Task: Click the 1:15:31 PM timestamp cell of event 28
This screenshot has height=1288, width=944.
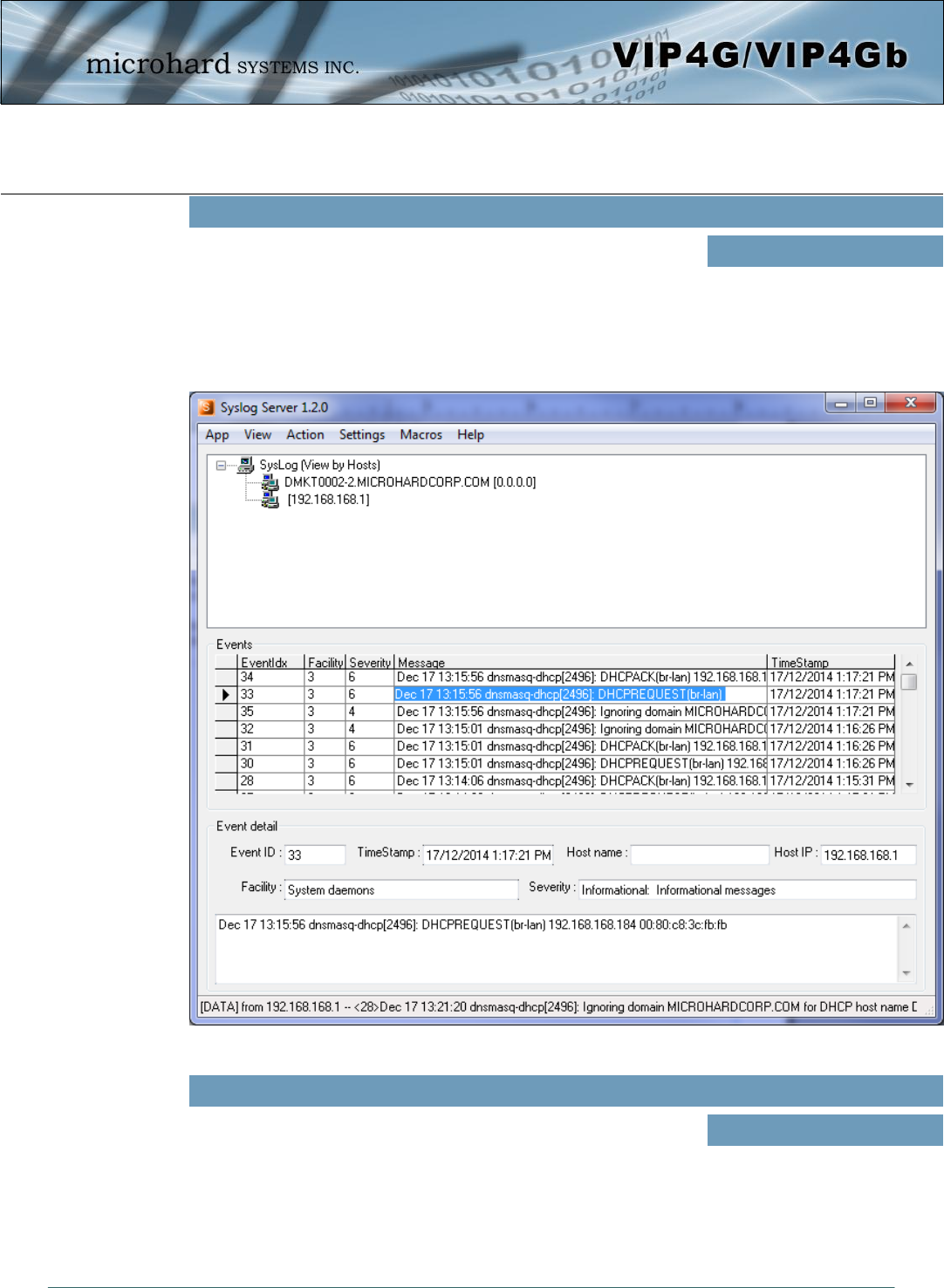Action: [831, 781]
